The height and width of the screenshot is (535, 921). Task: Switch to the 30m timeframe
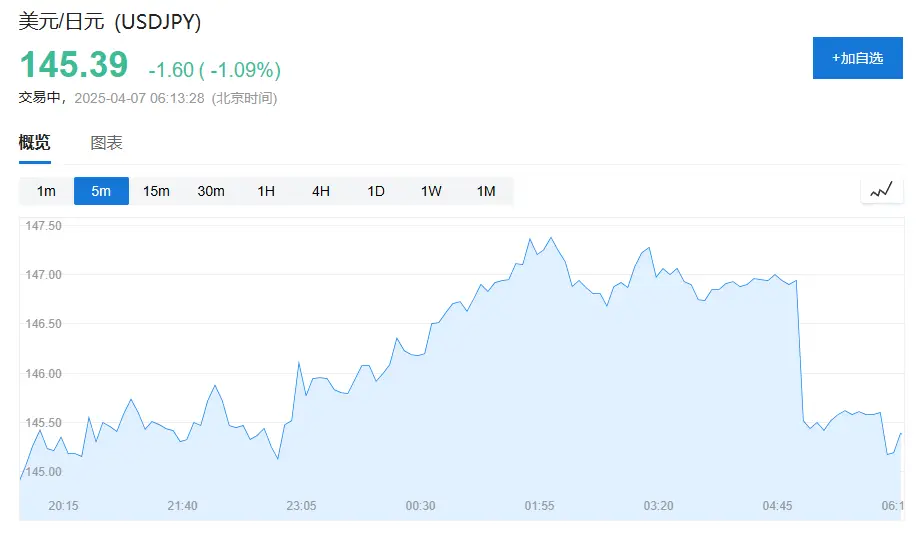(x=211, y=191)
